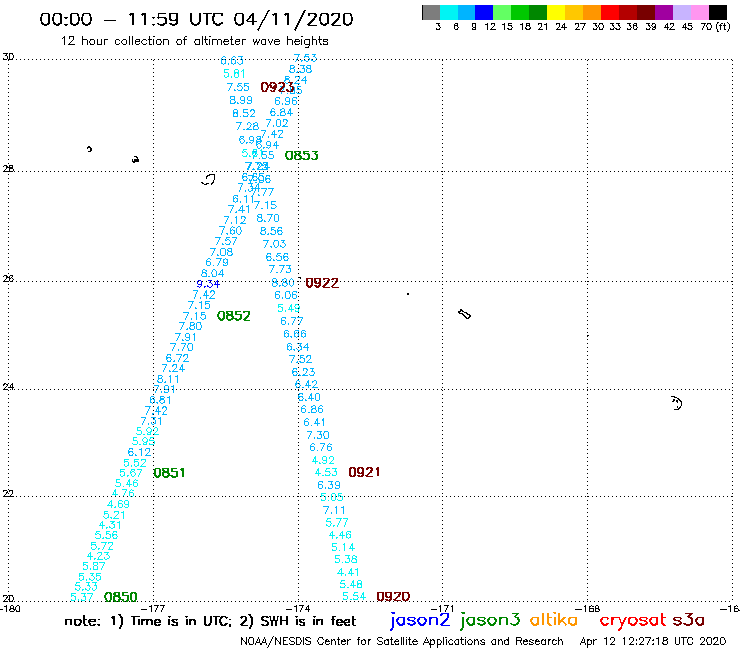Select the 5.49 wave height value
This screenshot has width=740, height=650.
click(x=288, y=308)
